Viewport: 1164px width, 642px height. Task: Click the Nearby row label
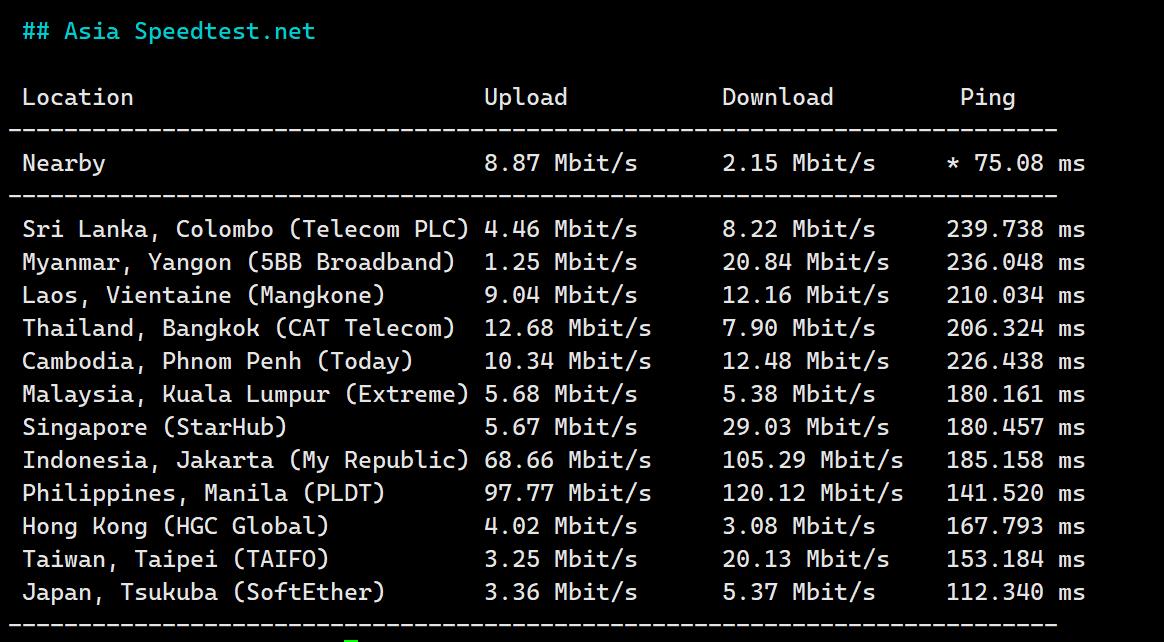click(x=64, y=163)
